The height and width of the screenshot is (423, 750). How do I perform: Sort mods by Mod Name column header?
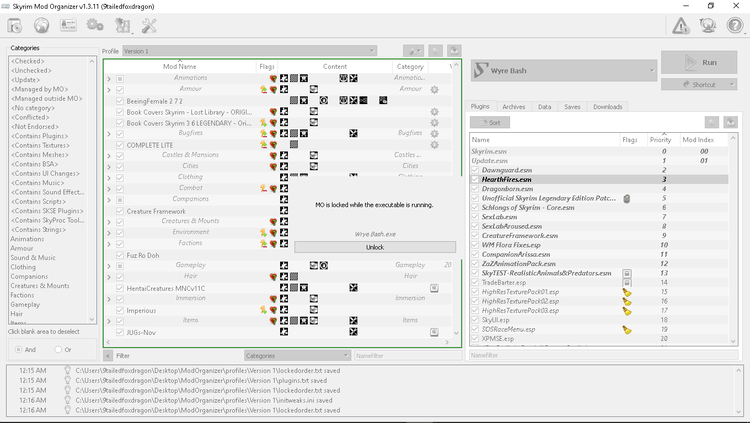pyautogui.click(x=180, y=67)
